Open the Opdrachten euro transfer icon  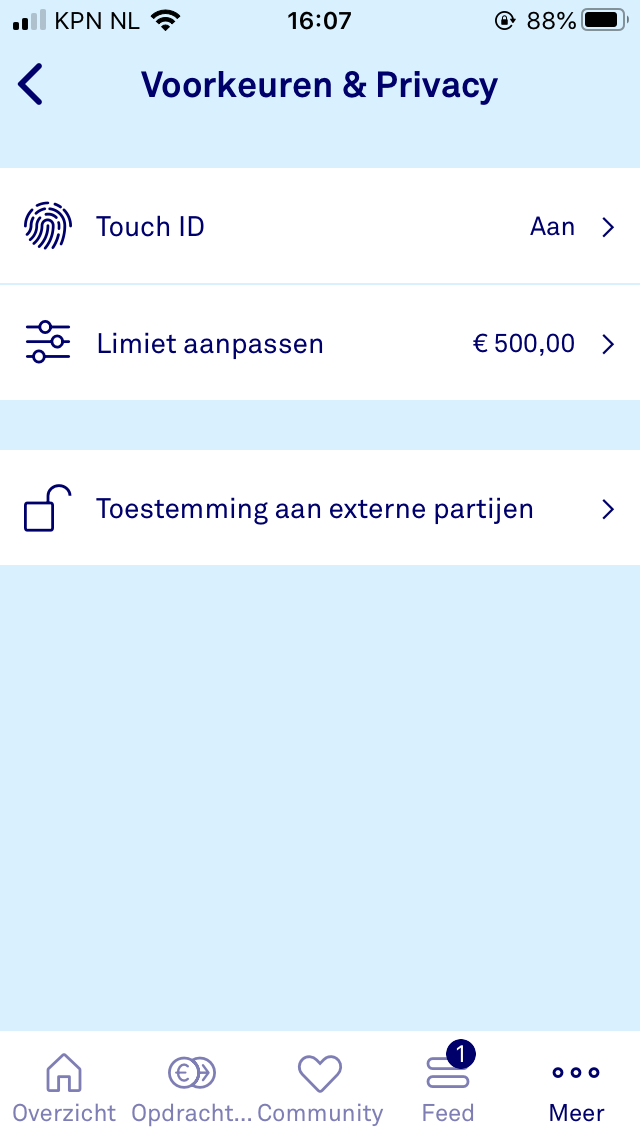pyautogui.click(x=192, y=1072)
